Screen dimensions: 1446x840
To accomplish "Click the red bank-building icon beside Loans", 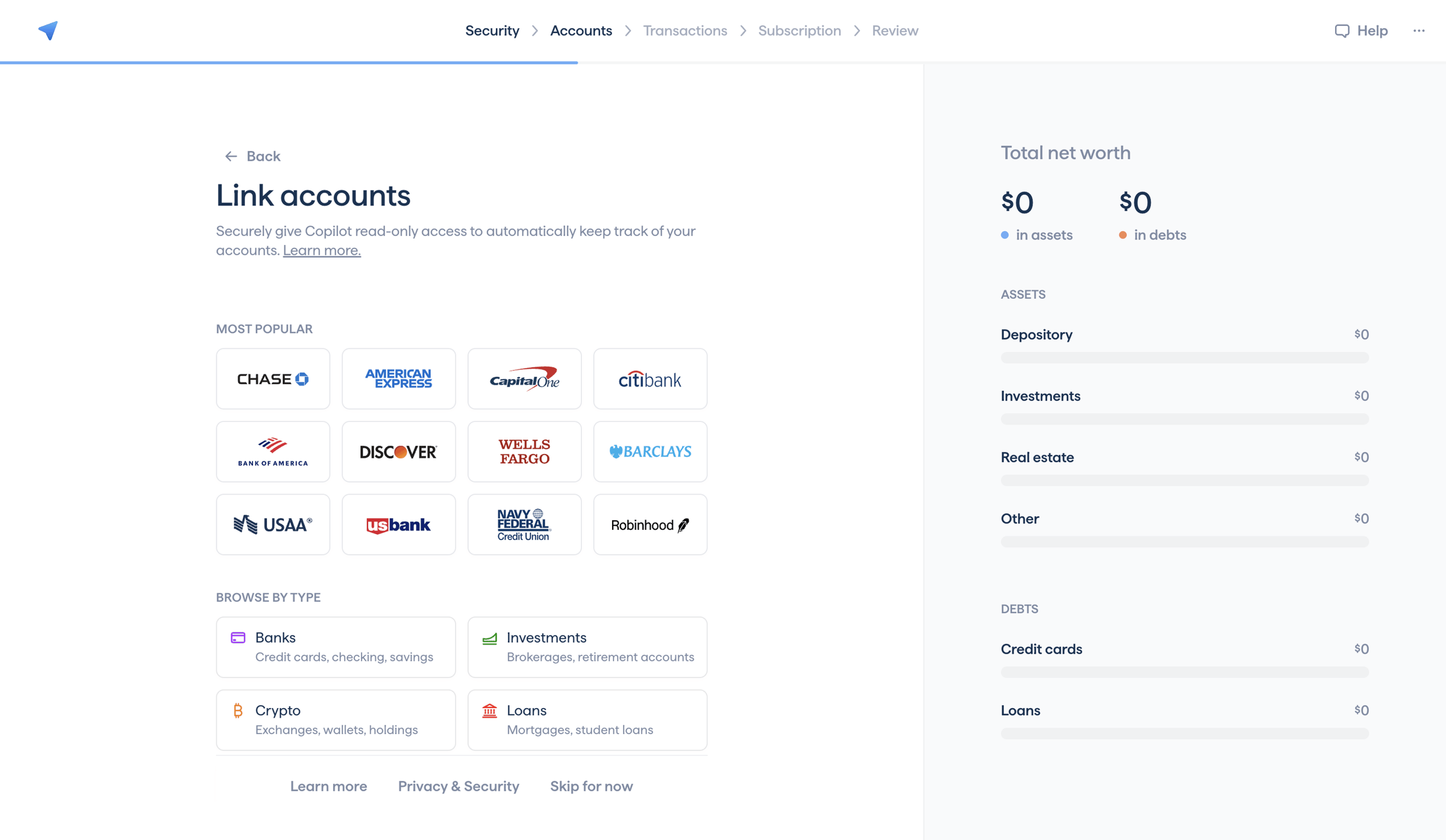I will click(490, 711).
